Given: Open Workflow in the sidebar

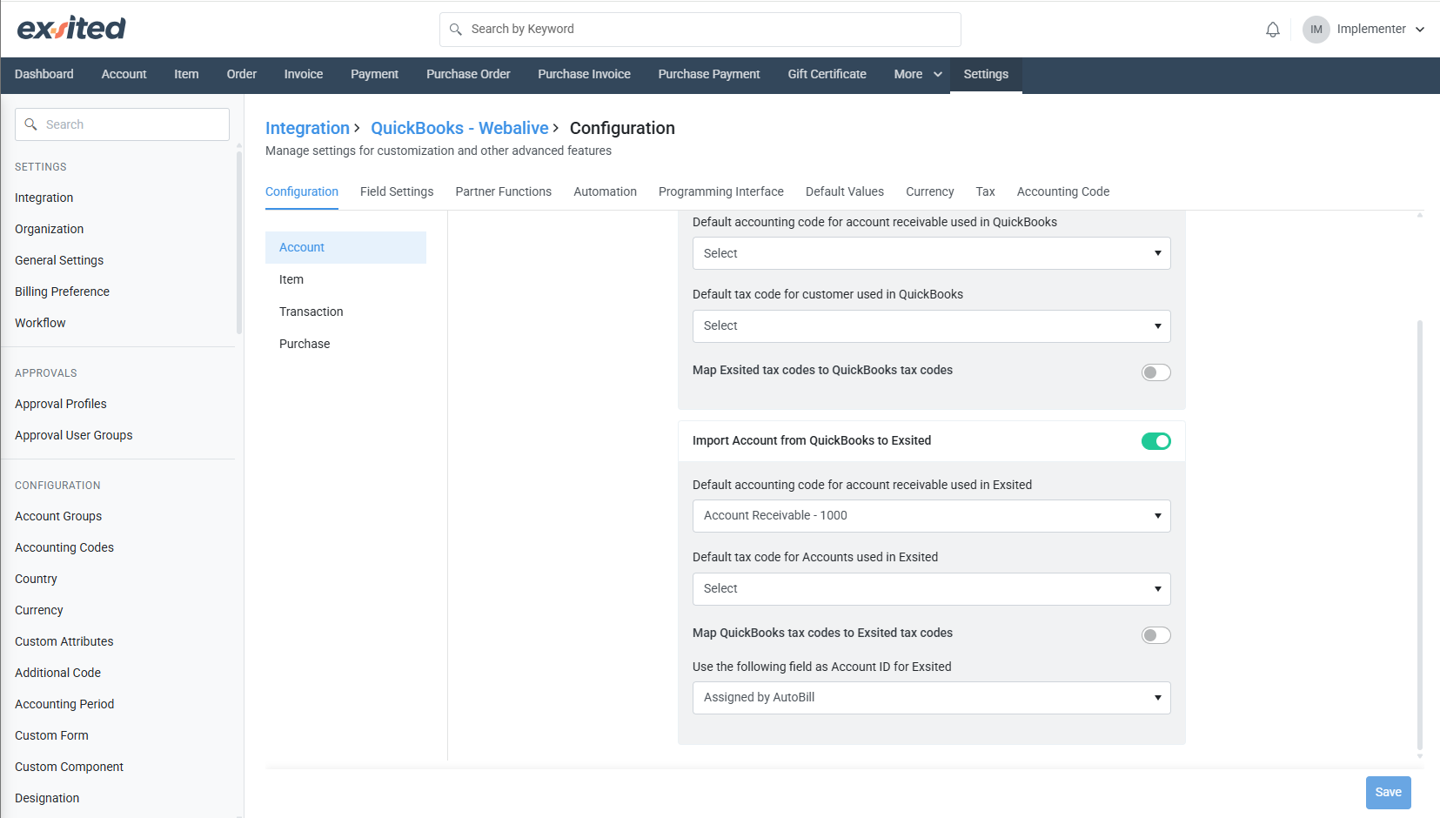Looking at the screenshot, I should [40, 323].
